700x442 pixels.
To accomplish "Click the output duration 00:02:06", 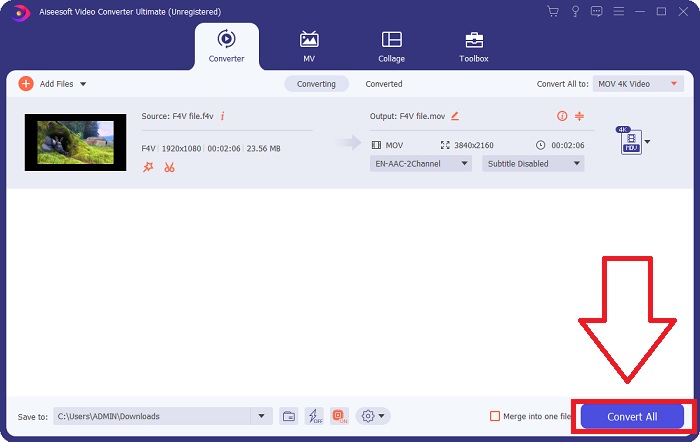I will pos(567,145).
